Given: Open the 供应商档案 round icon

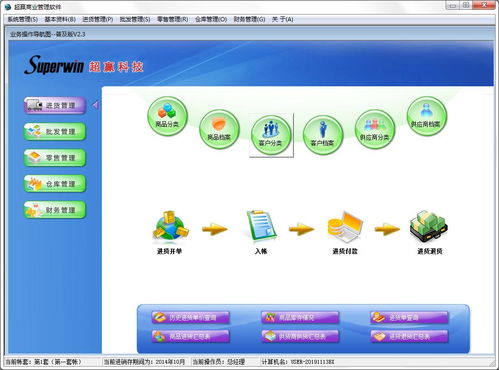Looking at the screenshot, I should click(426, 116).
